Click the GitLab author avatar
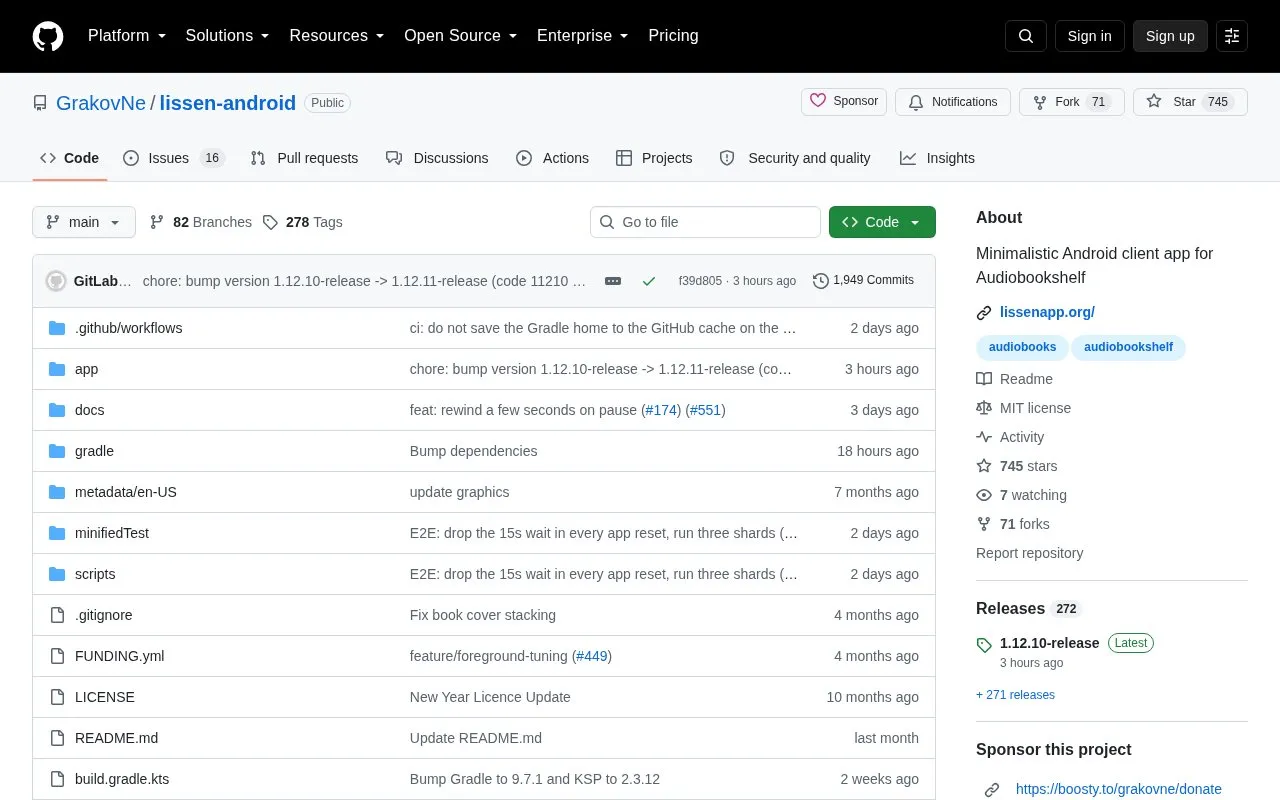The image size is (1280, 800). point(56,281)
